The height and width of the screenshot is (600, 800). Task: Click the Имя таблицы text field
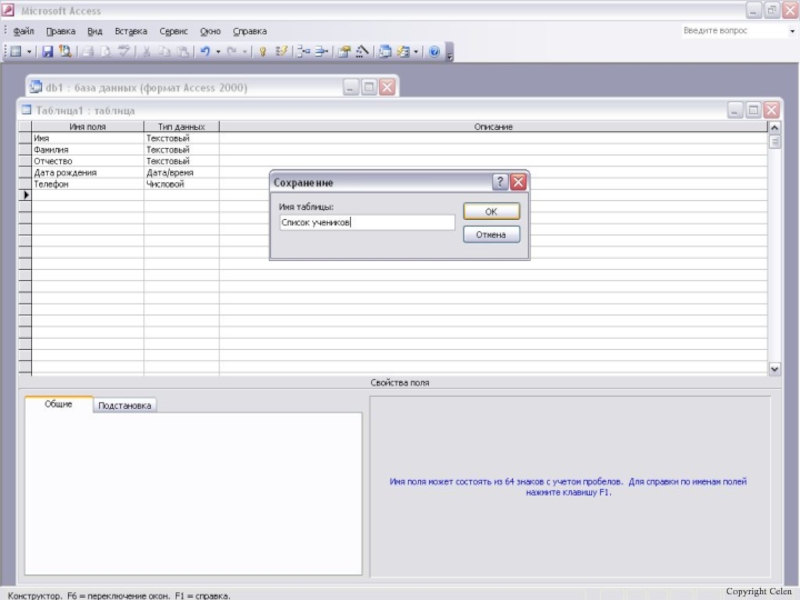[367, 223]
